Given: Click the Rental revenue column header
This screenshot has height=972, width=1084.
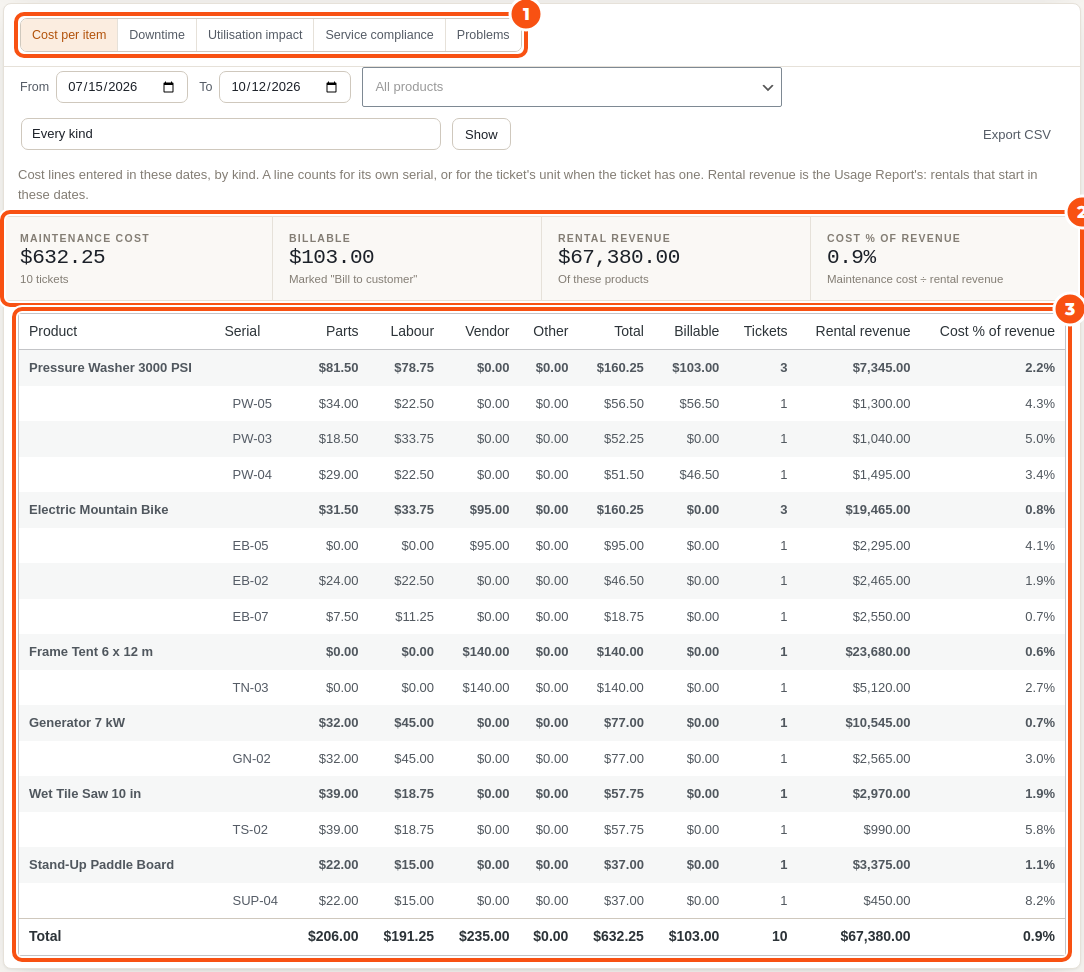Looking at the screenshot, I should point(863,331).
